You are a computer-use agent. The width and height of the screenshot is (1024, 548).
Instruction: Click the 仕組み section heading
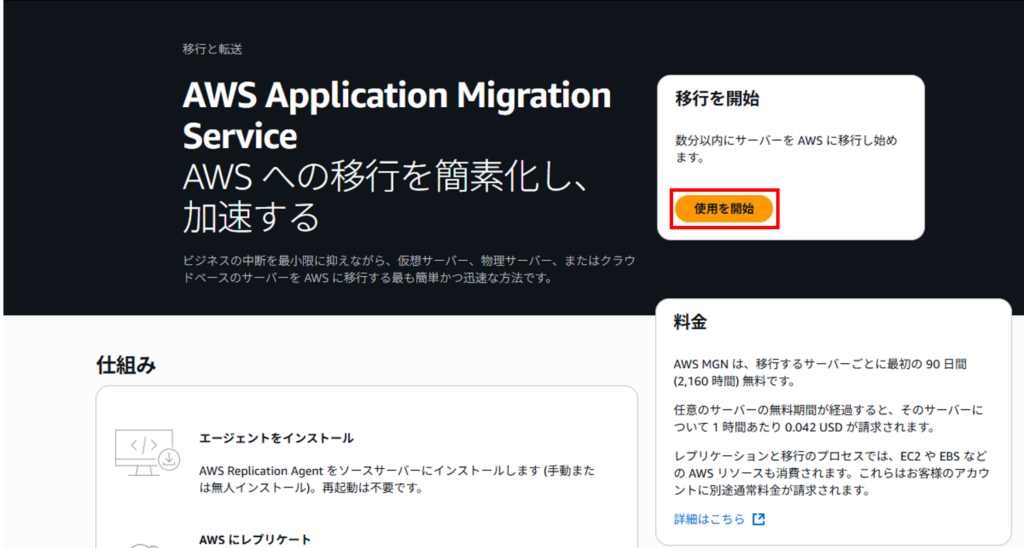(x=126, y=364)
